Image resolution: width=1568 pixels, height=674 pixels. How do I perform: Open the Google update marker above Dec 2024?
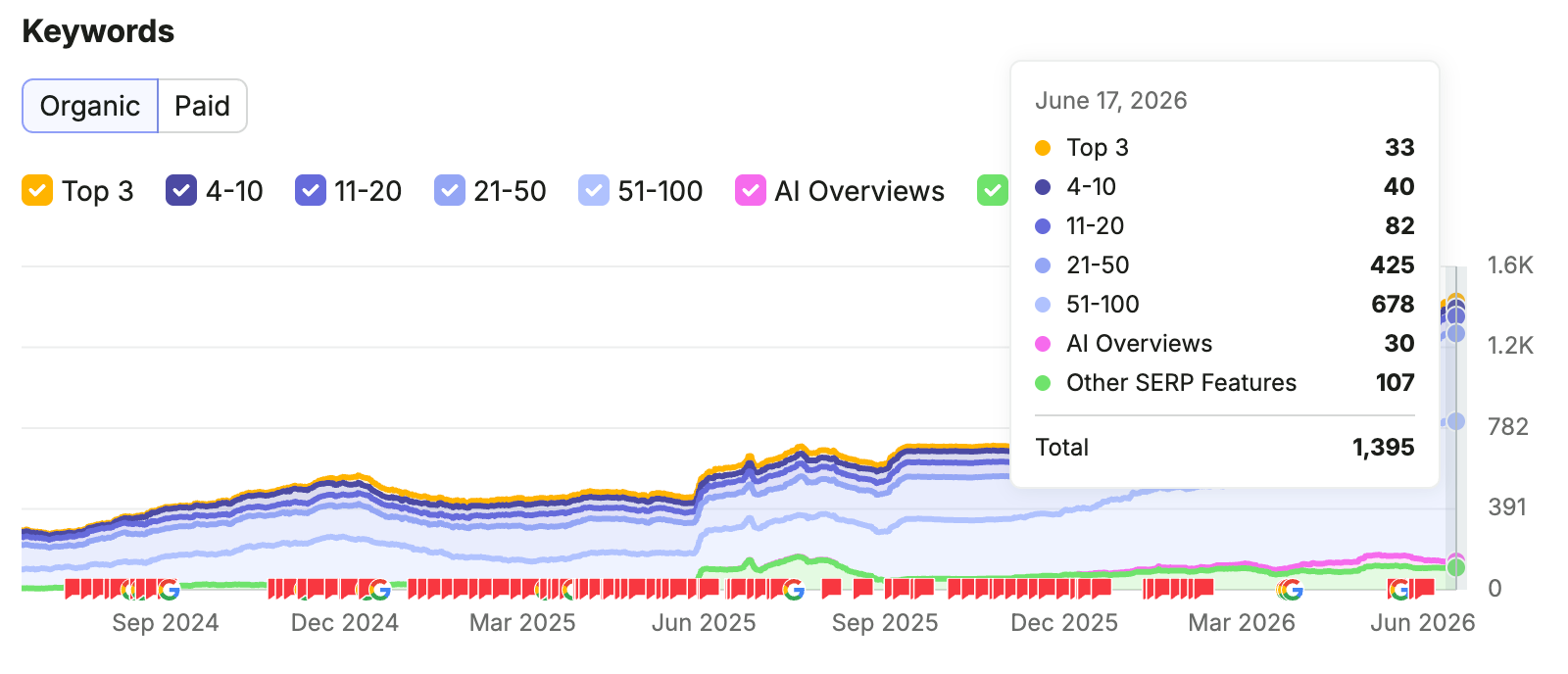pyautogui.click(x=379, y=590)
